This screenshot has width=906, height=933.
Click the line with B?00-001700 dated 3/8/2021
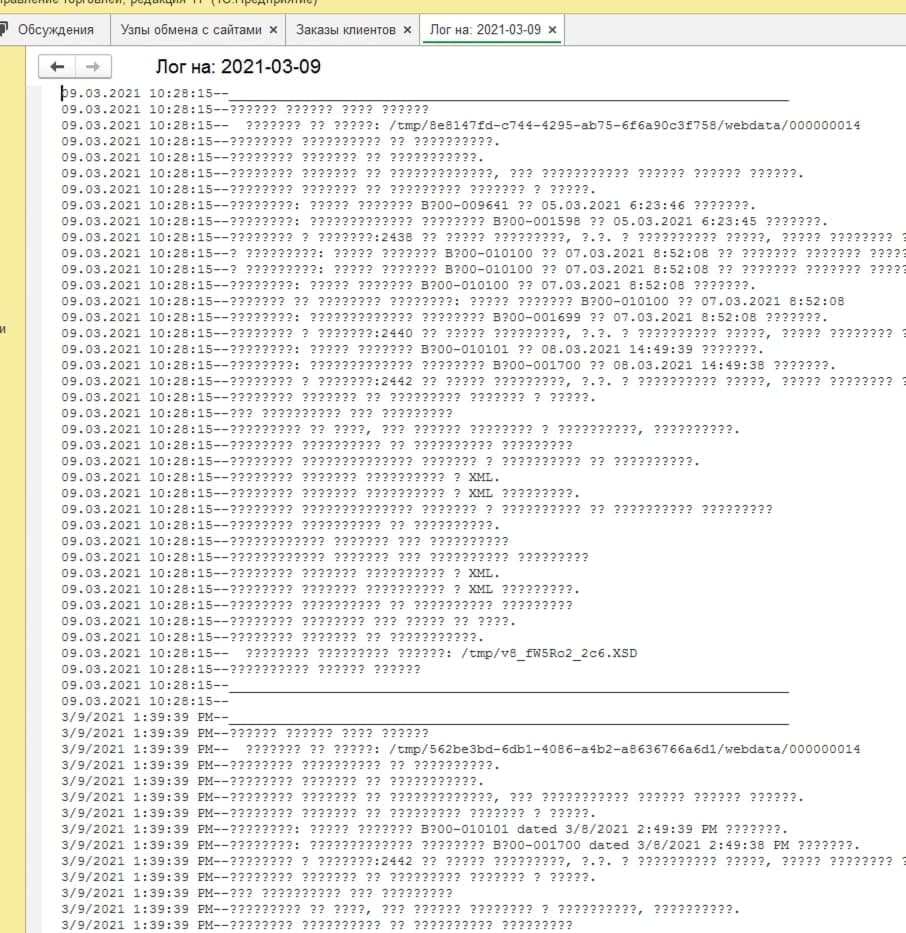pyautogui.click(x=460, y=845)
